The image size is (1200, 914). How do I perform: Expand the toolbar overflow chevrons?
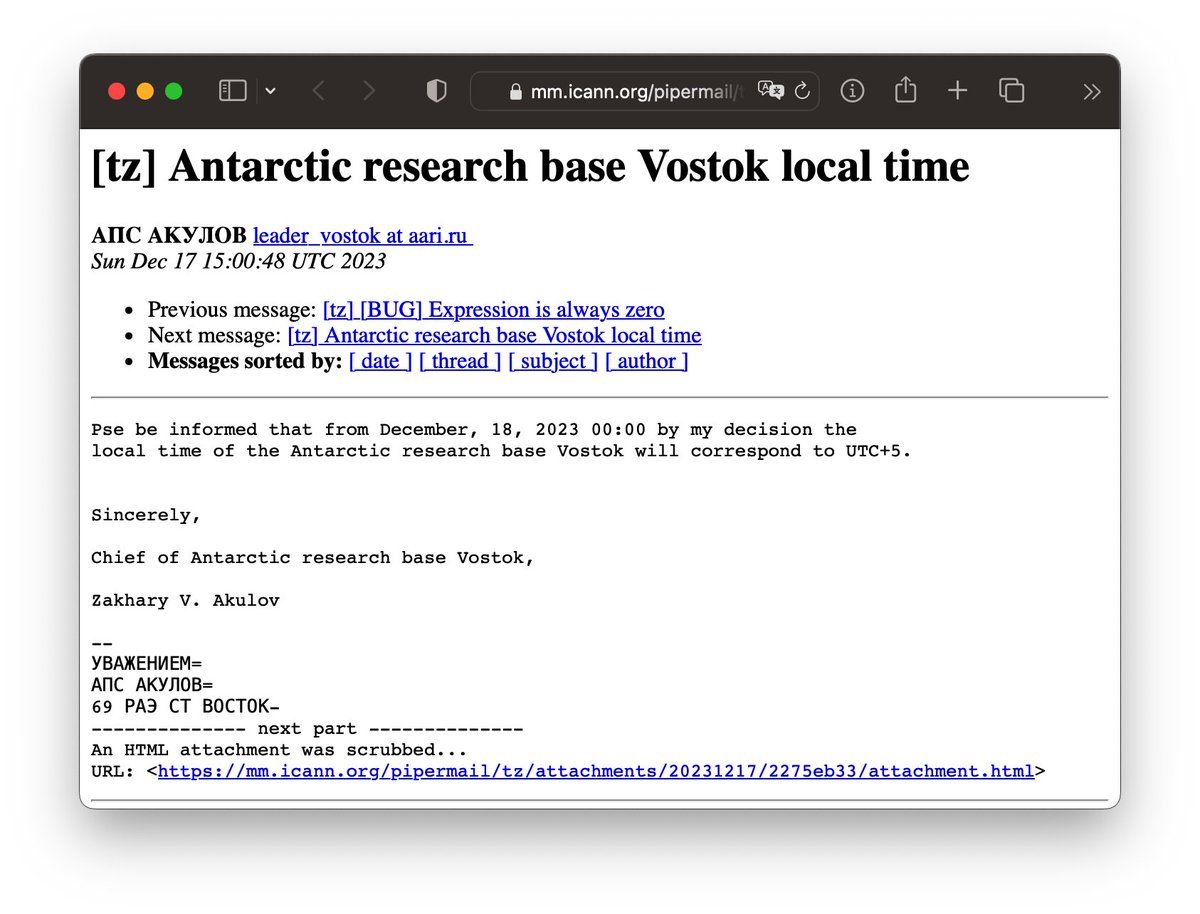(x=1091, y=91)
